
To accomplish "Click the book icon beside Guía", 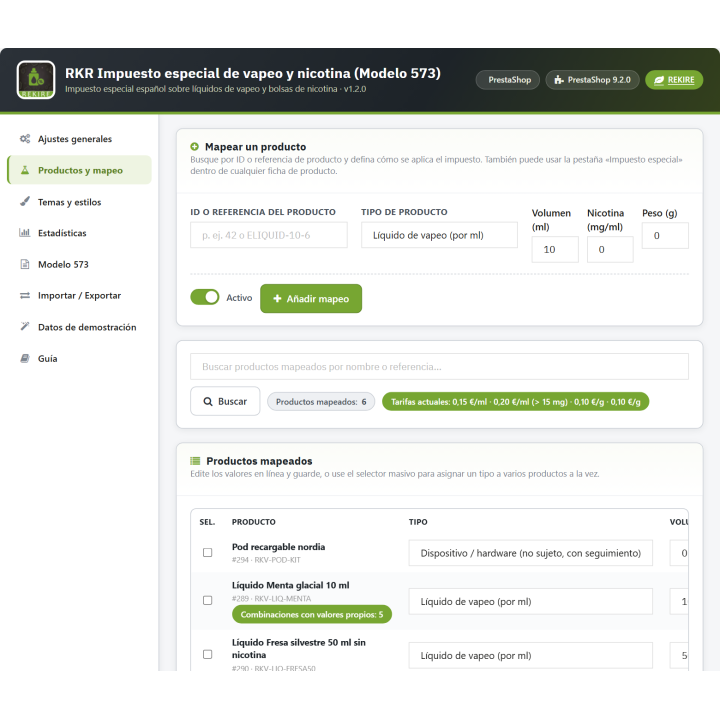I will [x=25, y=358].
